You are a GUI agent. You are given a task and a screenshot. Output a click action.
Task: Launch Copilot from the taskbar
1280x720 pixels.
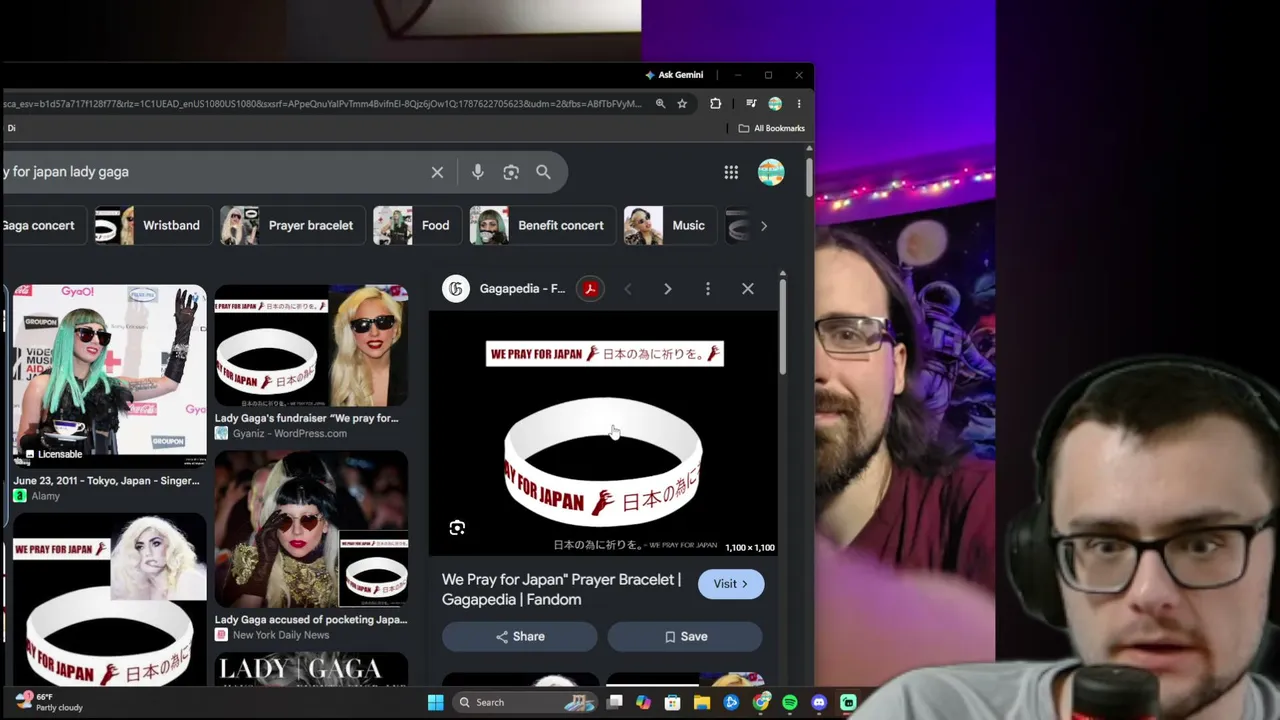[x=643, y=703]
